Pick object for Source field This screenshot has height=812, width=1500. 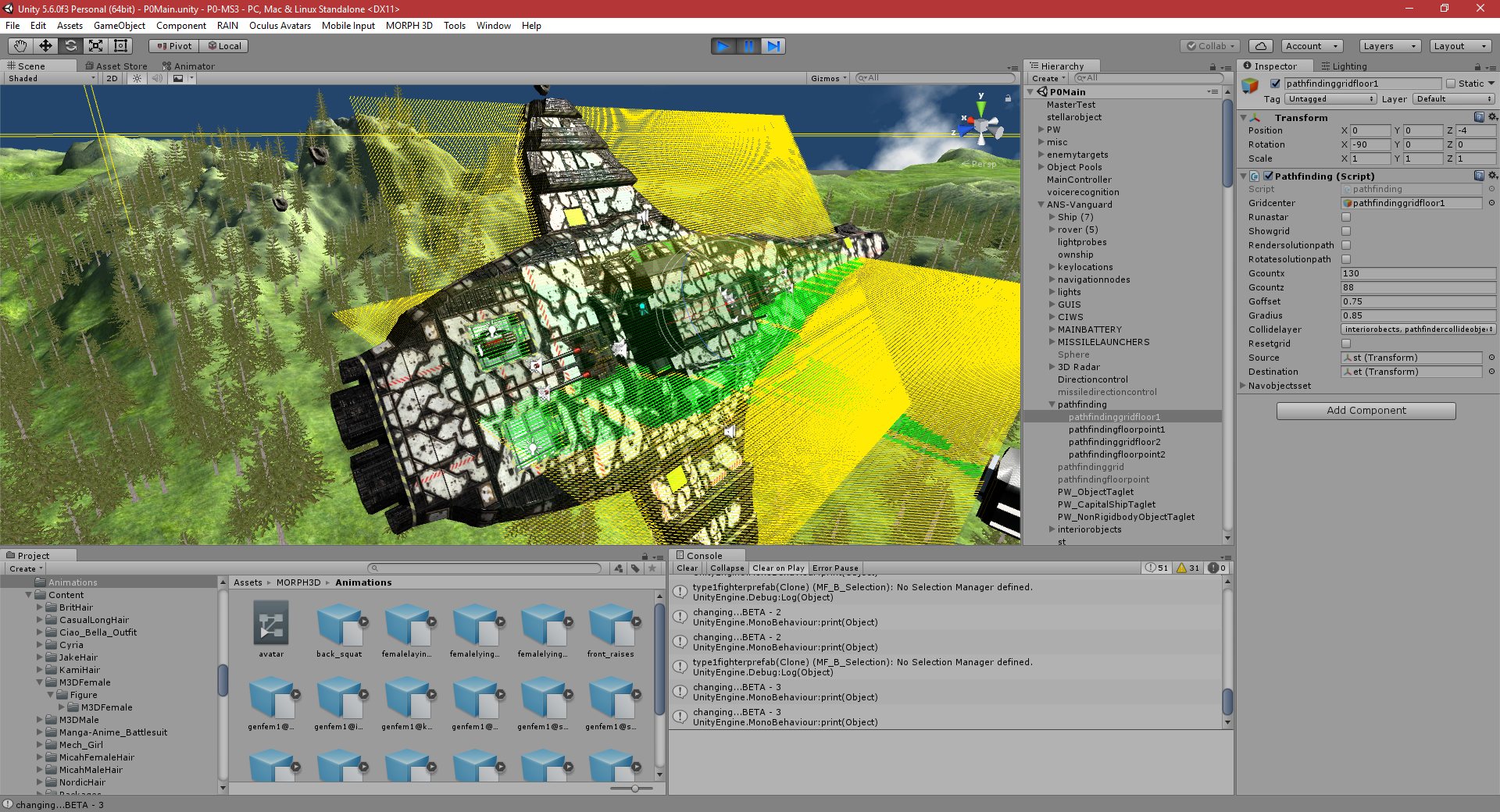[x=1491, y=358]
